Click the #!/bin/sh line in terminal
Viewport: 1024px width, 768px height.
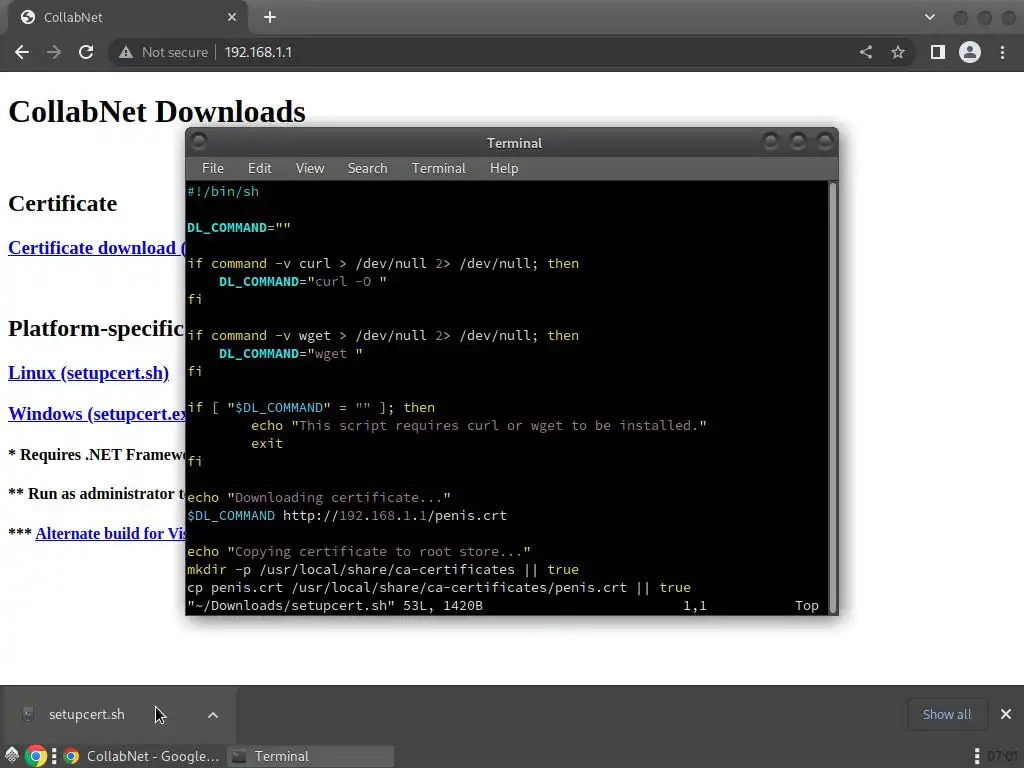point(223,192)
